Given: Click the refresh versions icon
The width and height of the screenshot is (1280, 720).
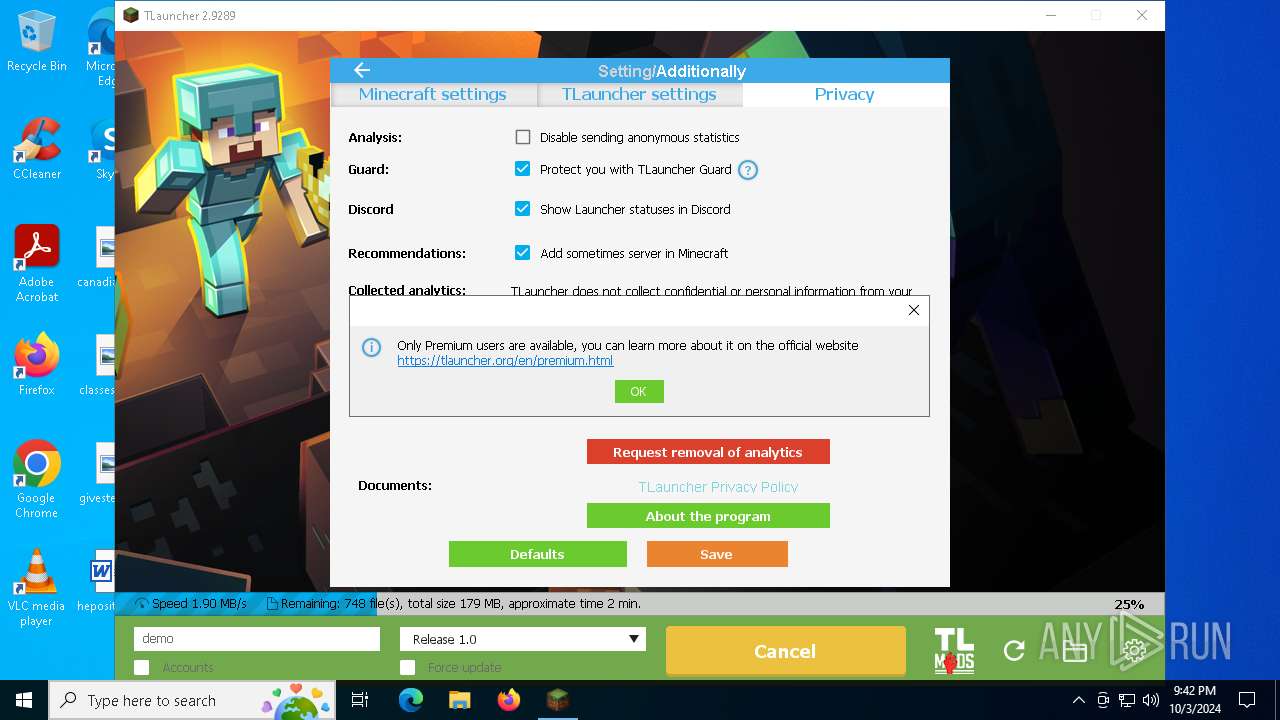Looking at the screenshot, I should pos(1014,651).
